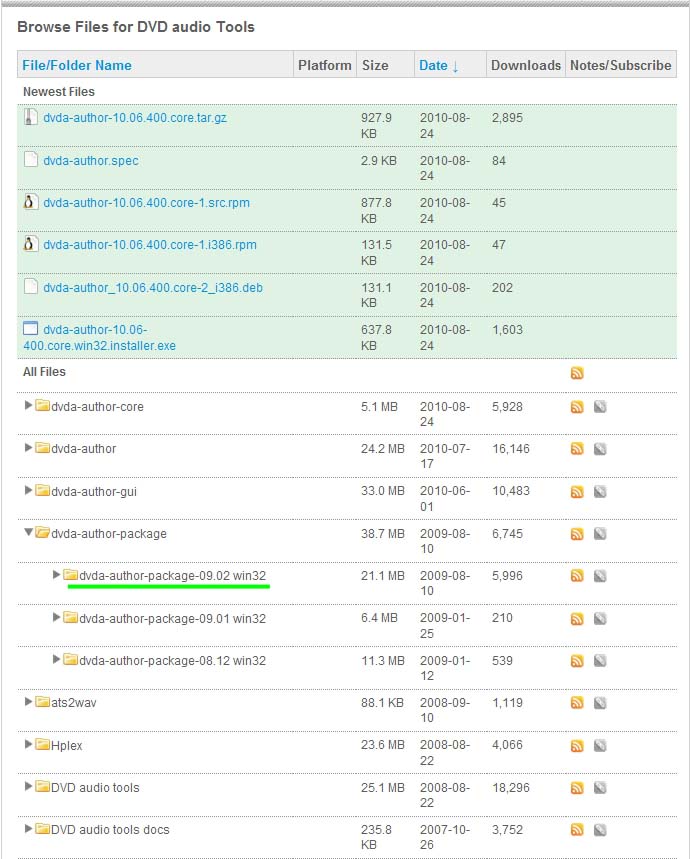This screenshot has height=859, width=690.
Task: Click the All Files section label
Action: click(x=44, y=372)
